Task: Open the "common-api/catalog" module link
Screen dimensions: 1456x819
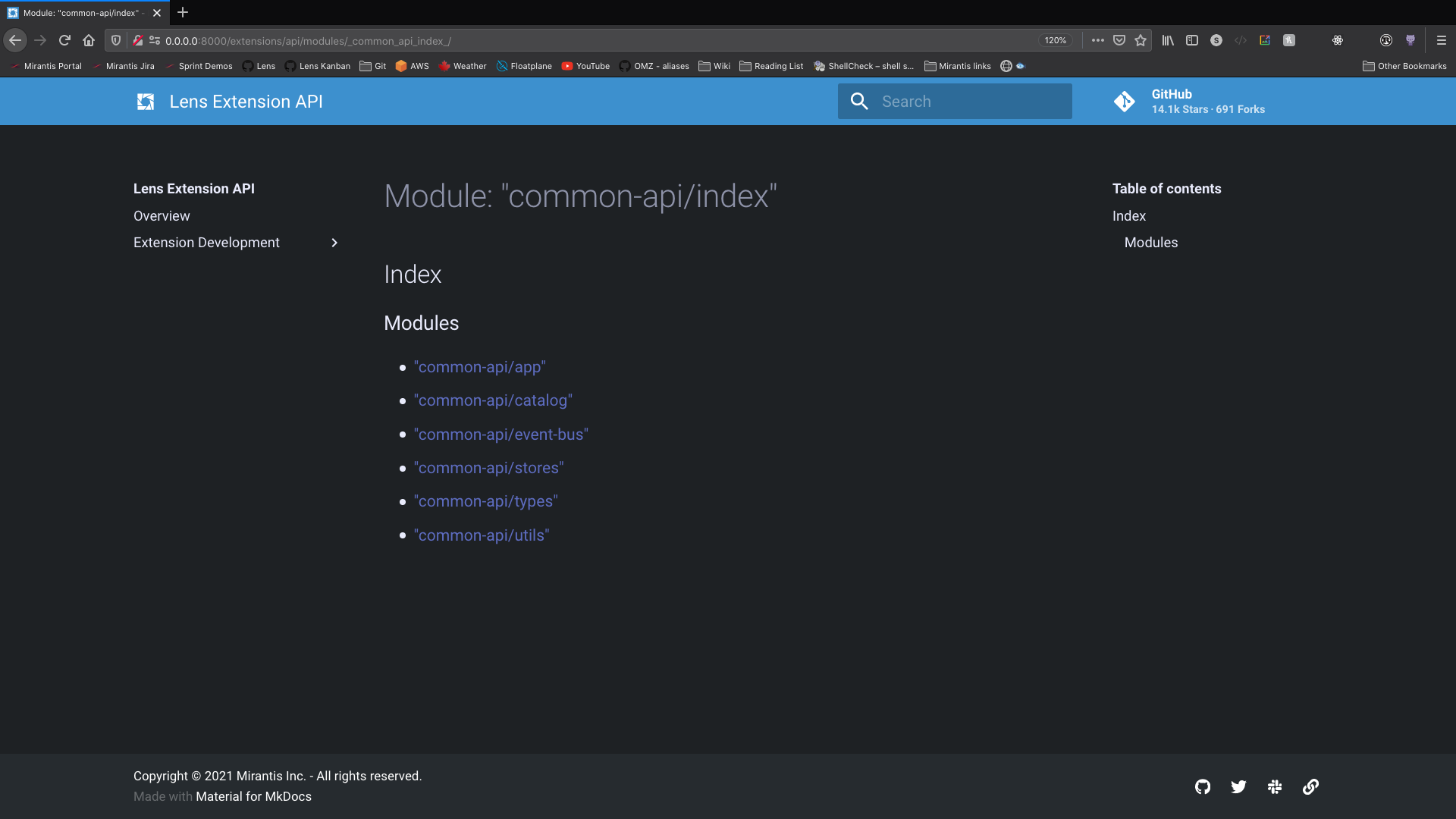Action: coord(493,400)
